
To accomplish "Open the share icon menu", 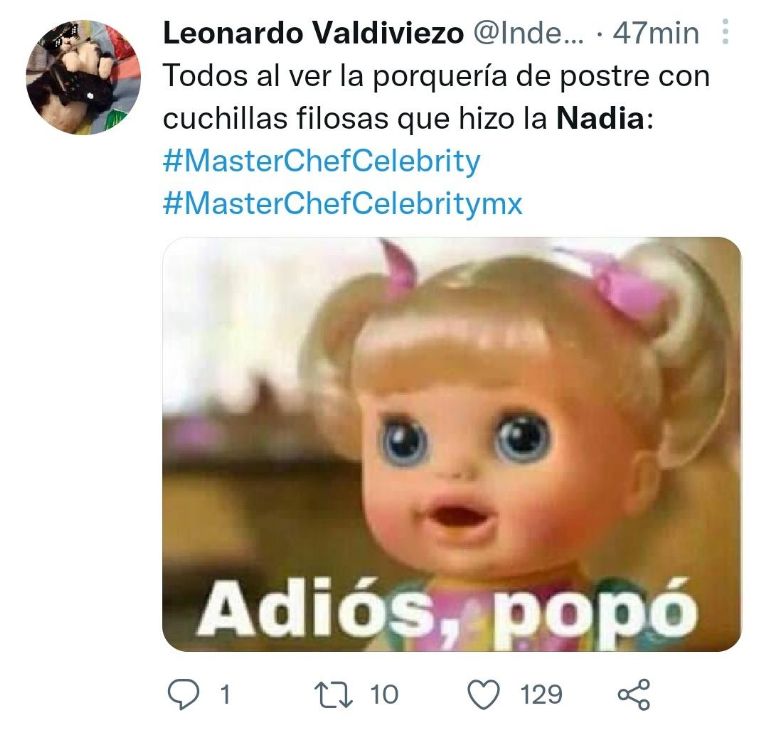I will point(634,695).
